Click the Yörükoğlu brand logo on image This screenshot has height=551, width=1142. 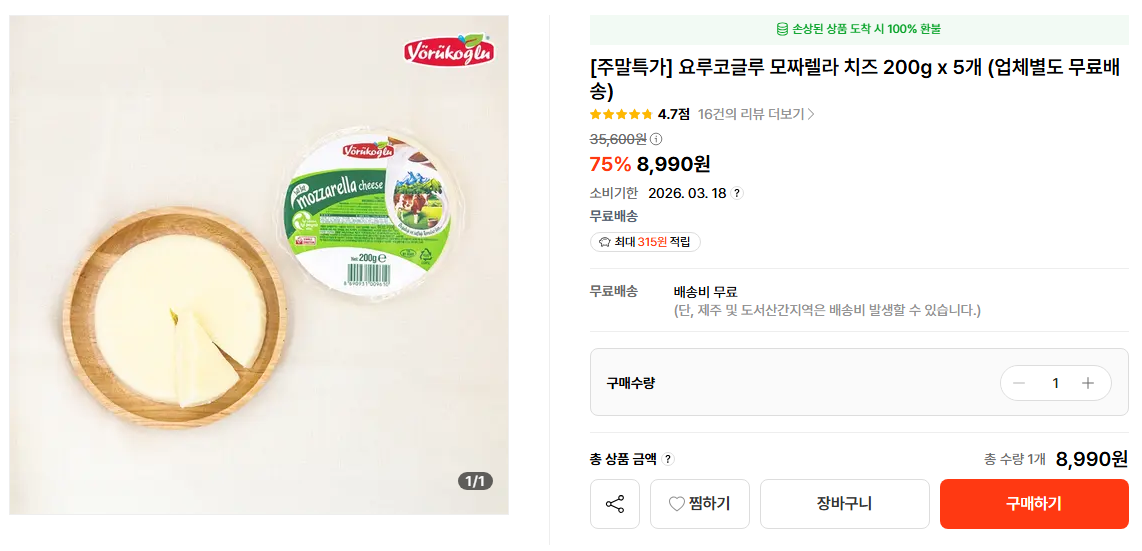[x=449, y=50]
